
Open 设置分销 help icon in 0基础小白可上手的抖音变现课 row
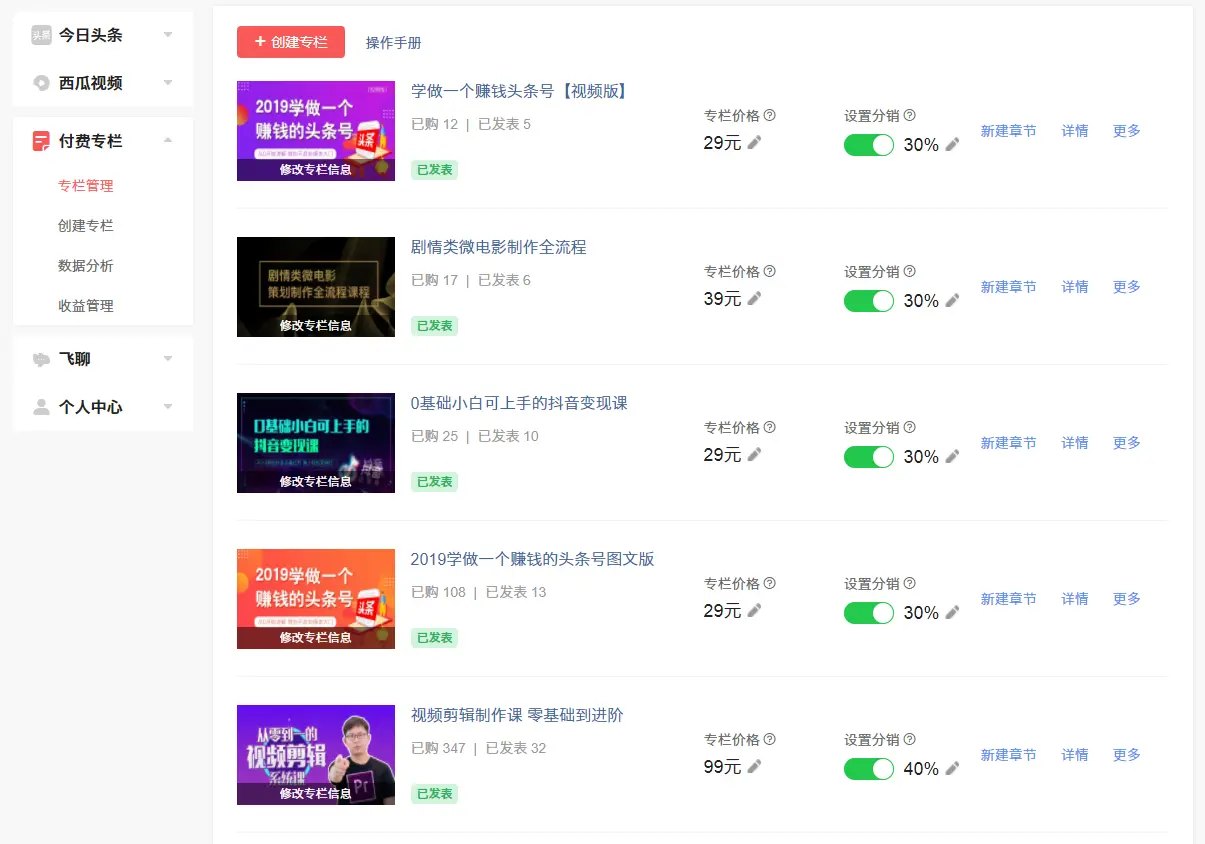(910, 428)
